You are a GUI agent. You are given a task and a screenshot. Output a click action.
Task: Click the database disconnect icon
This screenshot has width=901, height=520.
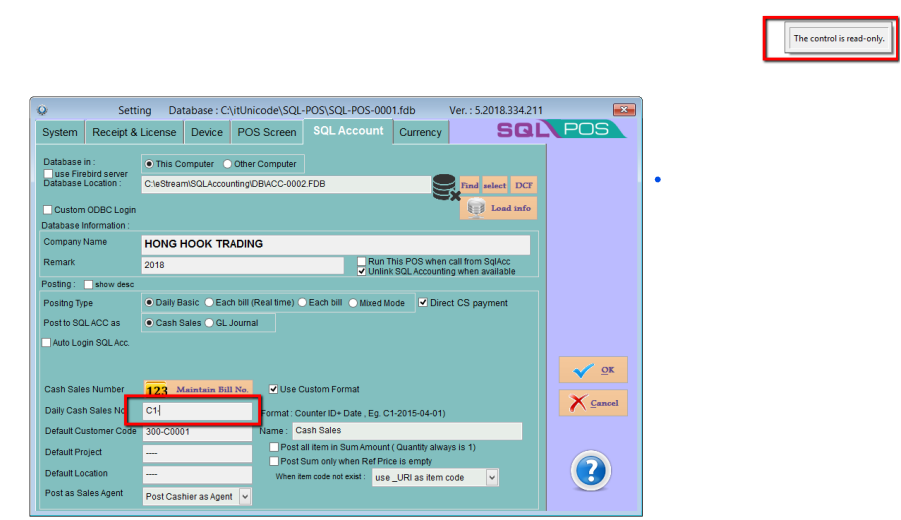445,187
